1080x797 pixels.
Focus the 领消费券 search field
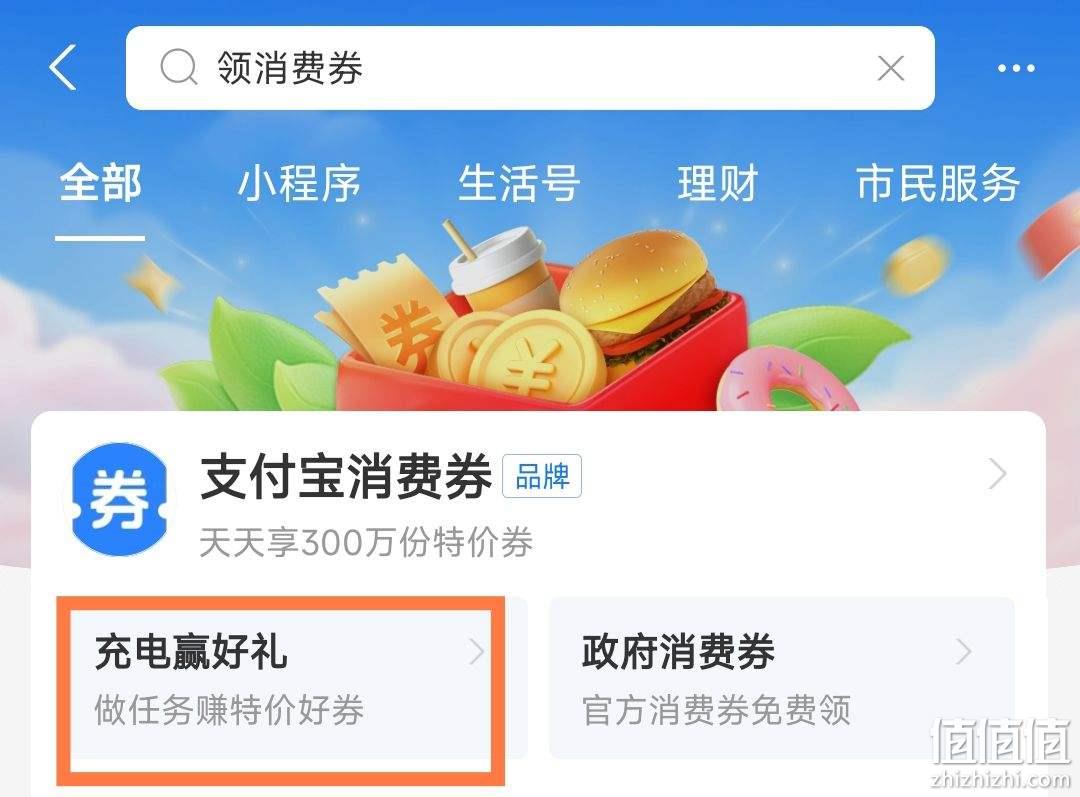[530, 68]
